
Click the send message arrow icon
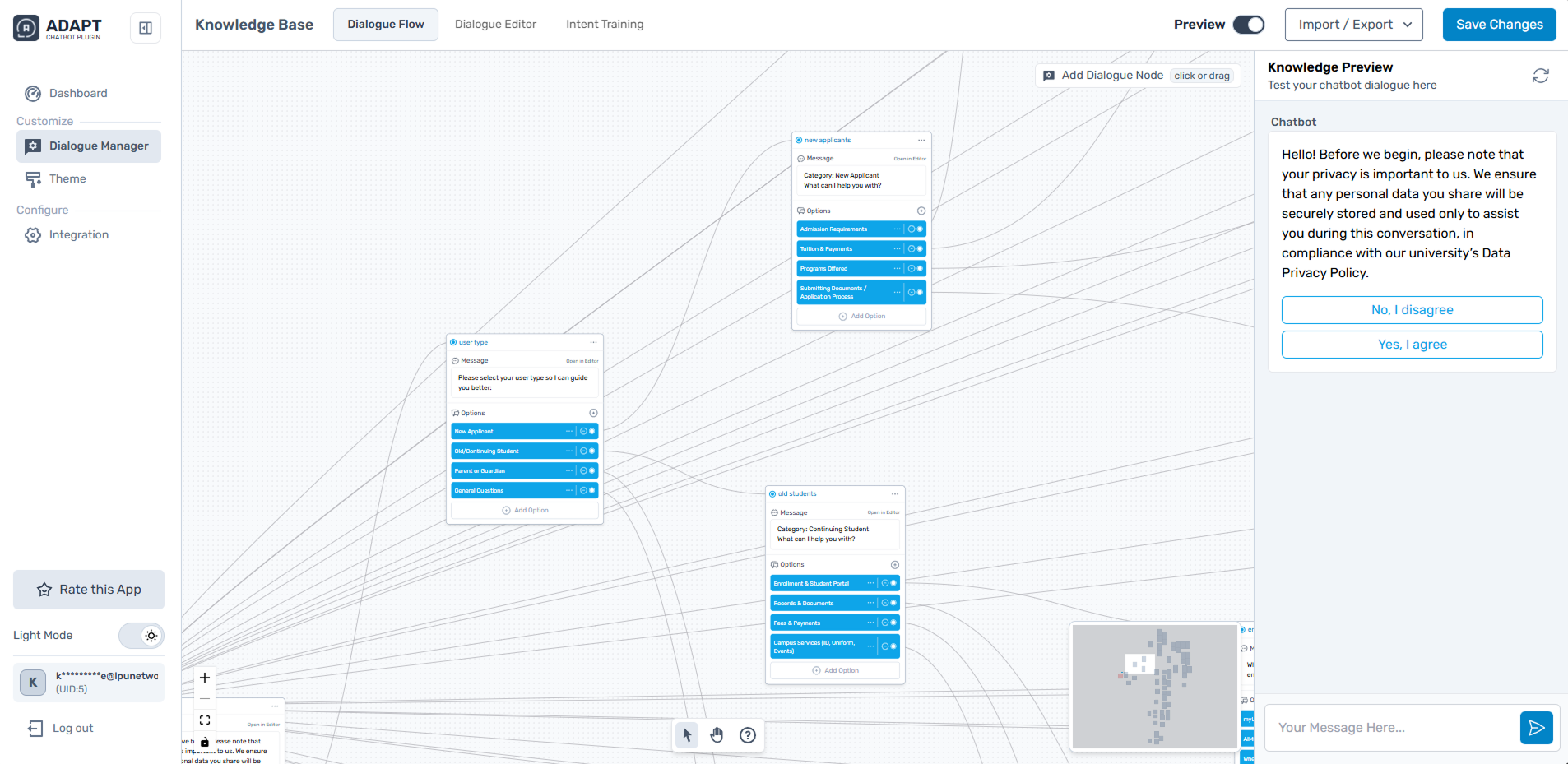click(x=1536, y=728)
